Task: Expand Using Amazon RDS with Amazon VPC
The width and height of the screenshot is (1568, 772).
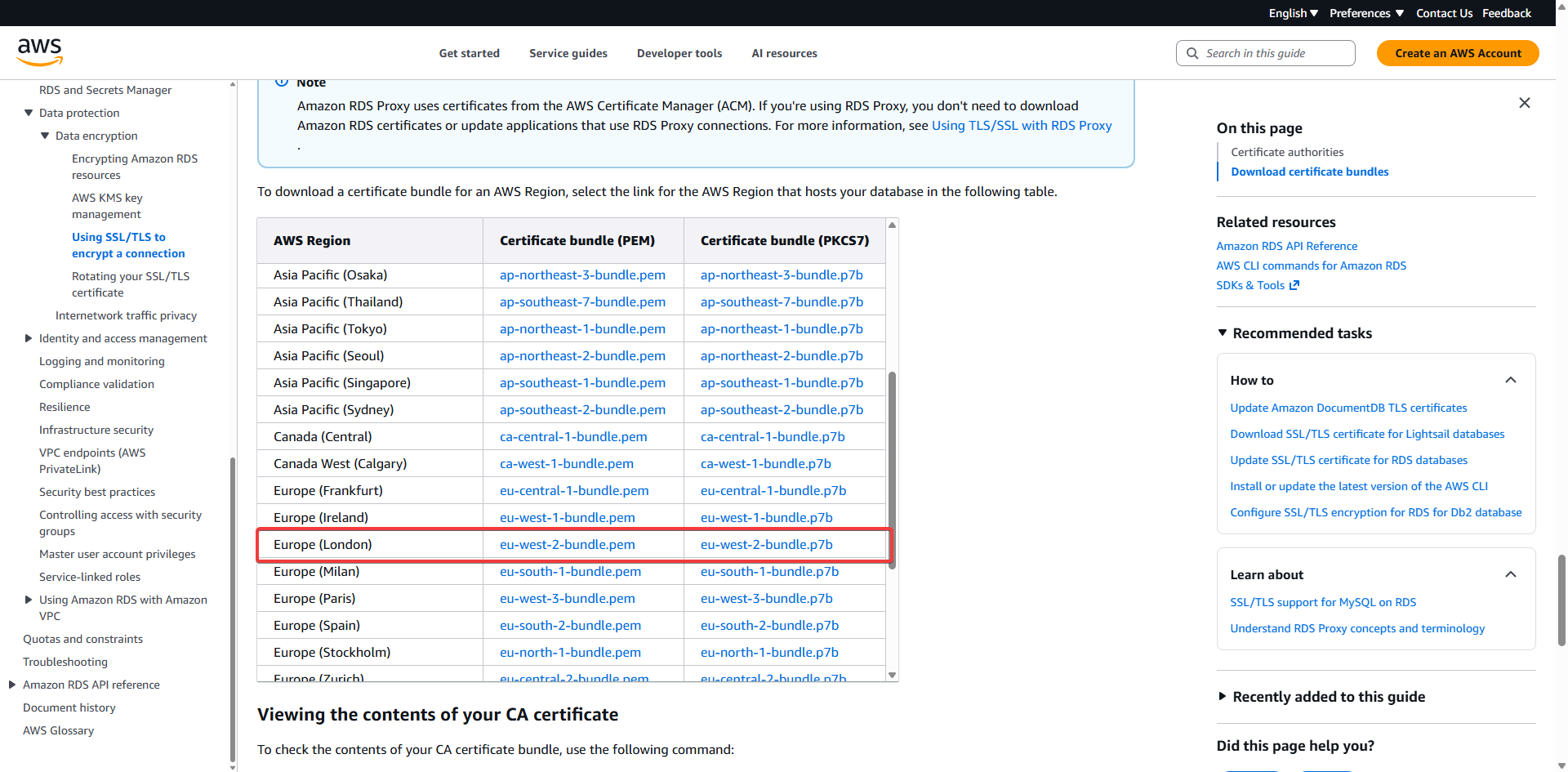Action: click(x=29, y=600)
